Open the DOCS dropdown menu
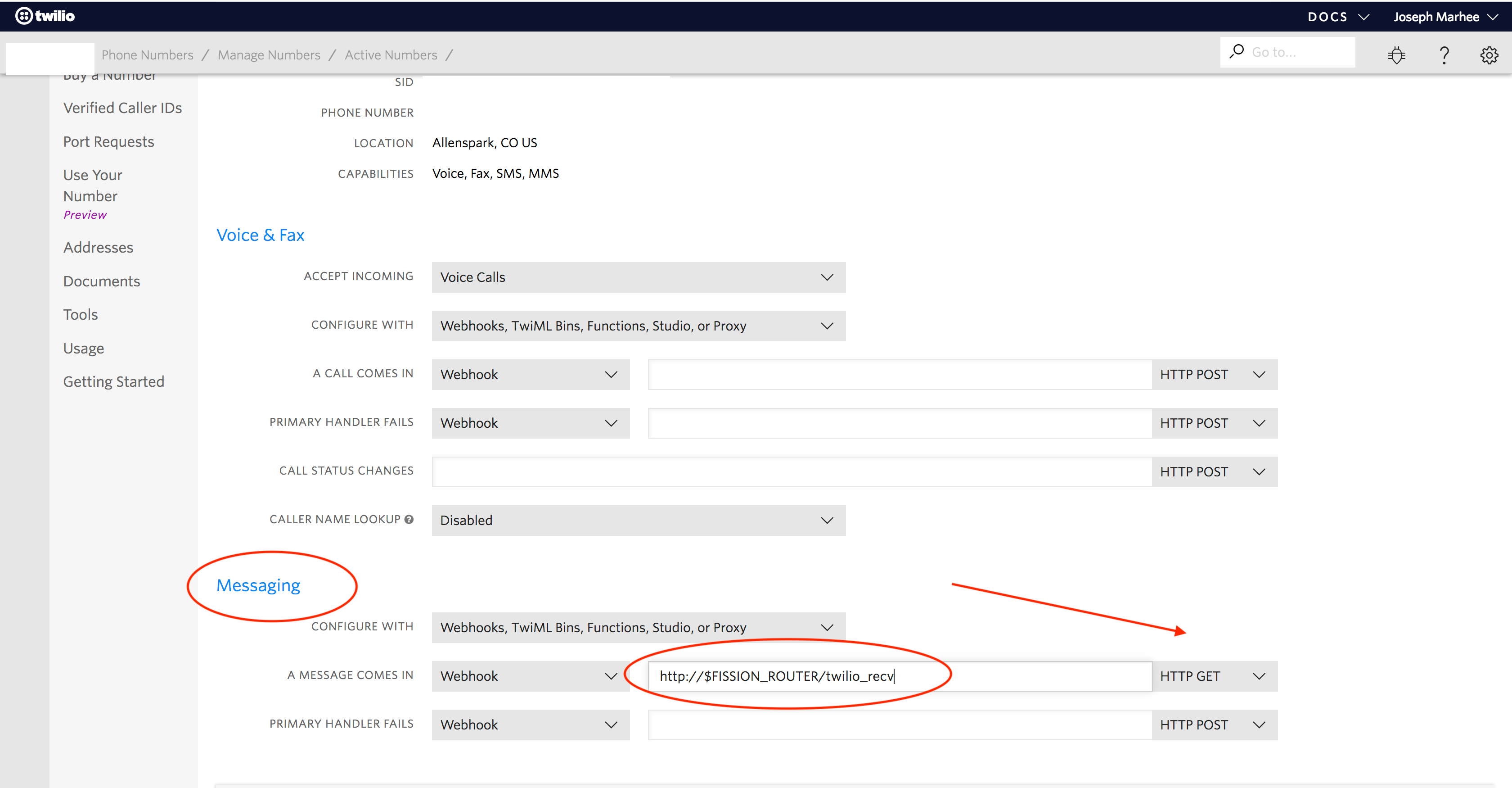Image resolution: width=1512 pixels, height=788 pixels. [x=1338, y=17]
